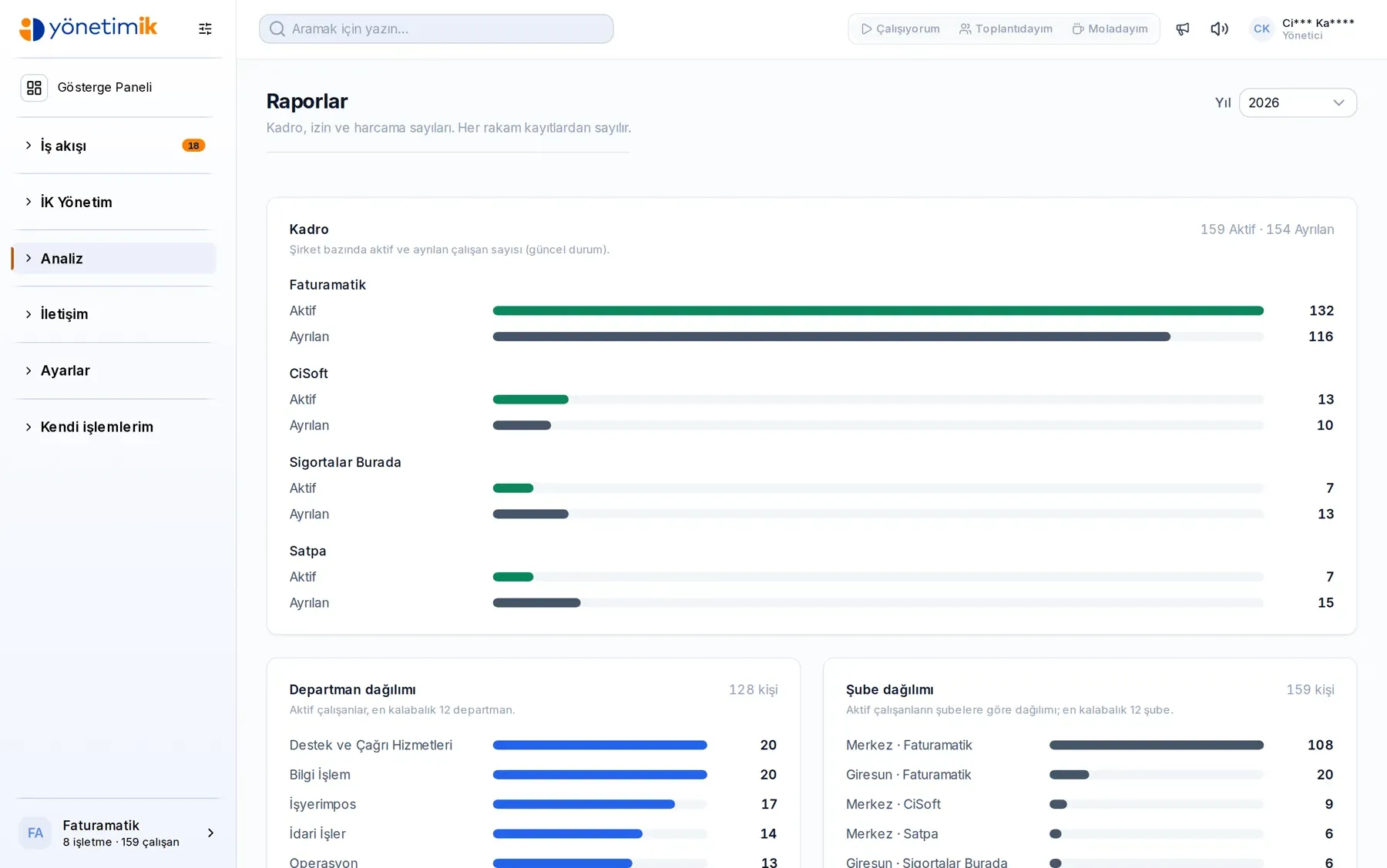Screen dimensions: 1387x868
Task: Click the Bilgi İşlem department row
Action: click(x=533, y=775)
